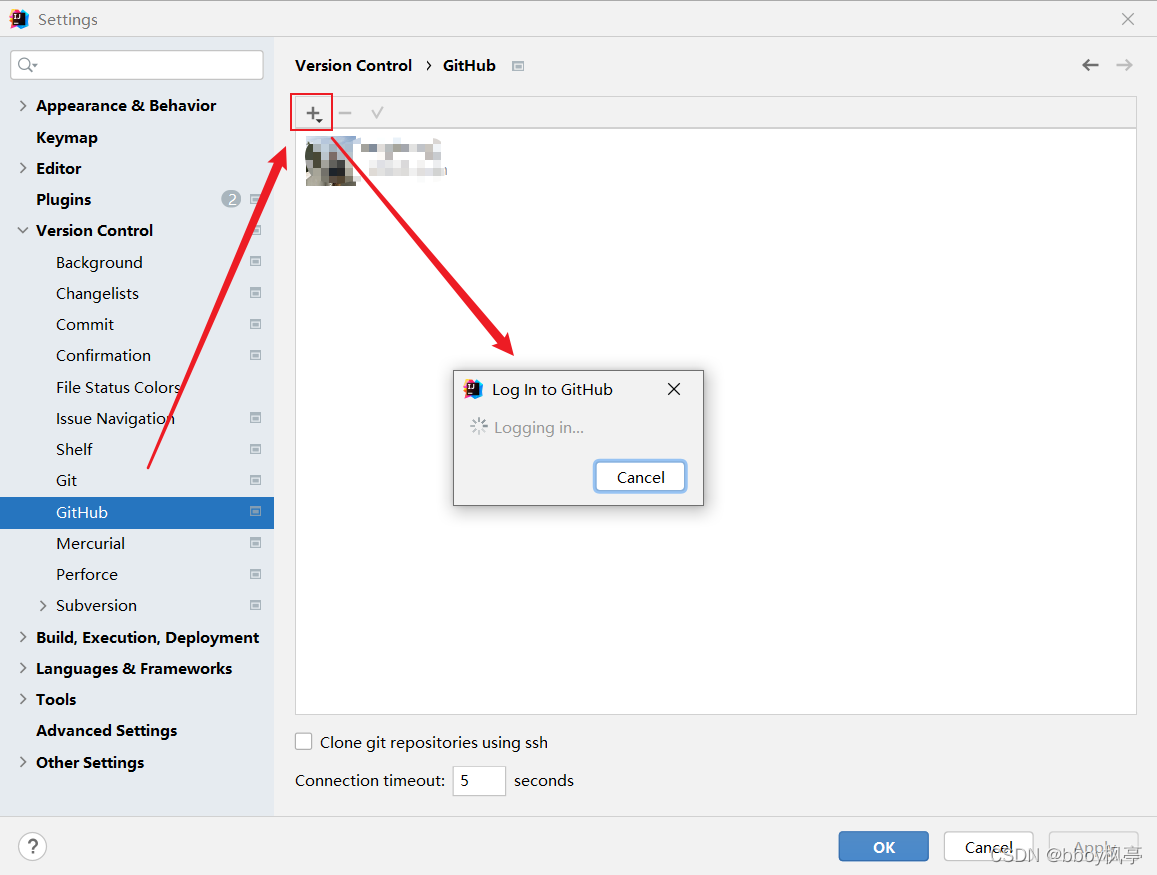Click the OK button

[883, 847]
